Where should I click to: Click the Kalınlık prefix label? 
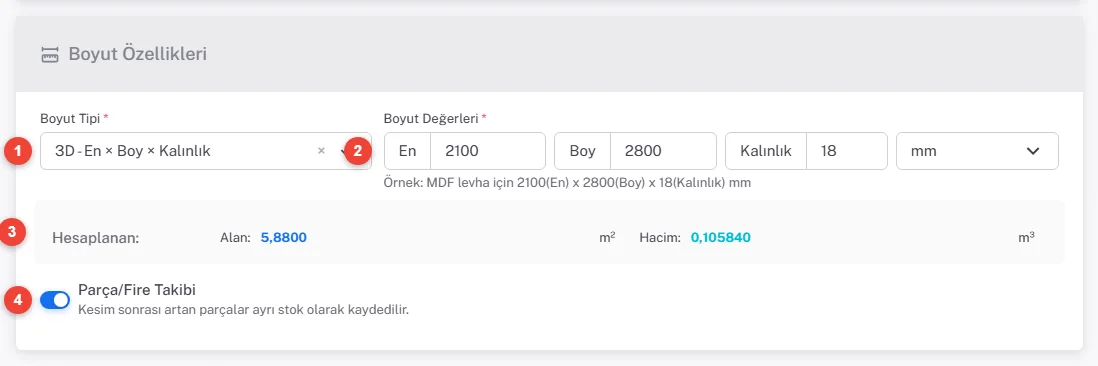point(765,150)
